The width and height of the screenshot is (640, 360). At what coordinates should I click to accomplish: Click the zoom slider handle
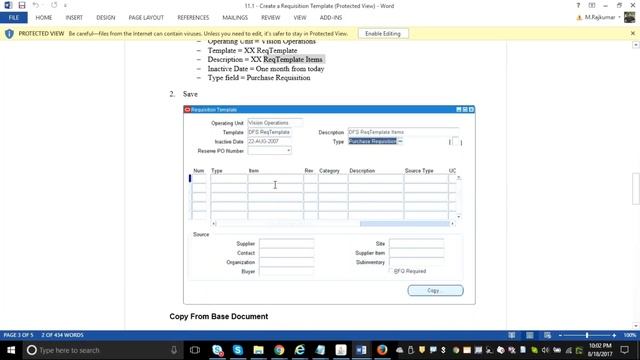pyautogui.click(x=587, y=335)
